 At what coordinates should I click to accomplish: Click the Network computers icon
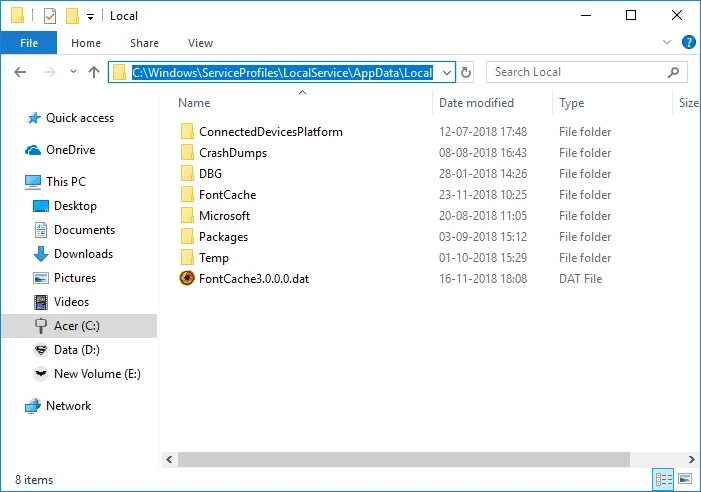pyautogui.click(x=33, y=406)
